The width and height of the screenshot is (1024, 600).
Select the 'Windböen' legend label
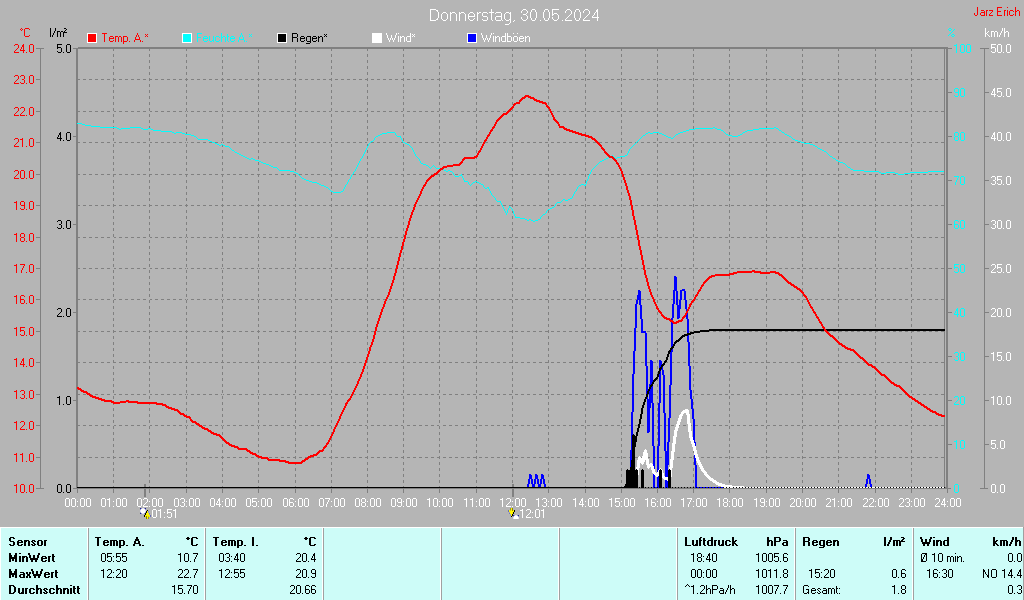(505, 38)
